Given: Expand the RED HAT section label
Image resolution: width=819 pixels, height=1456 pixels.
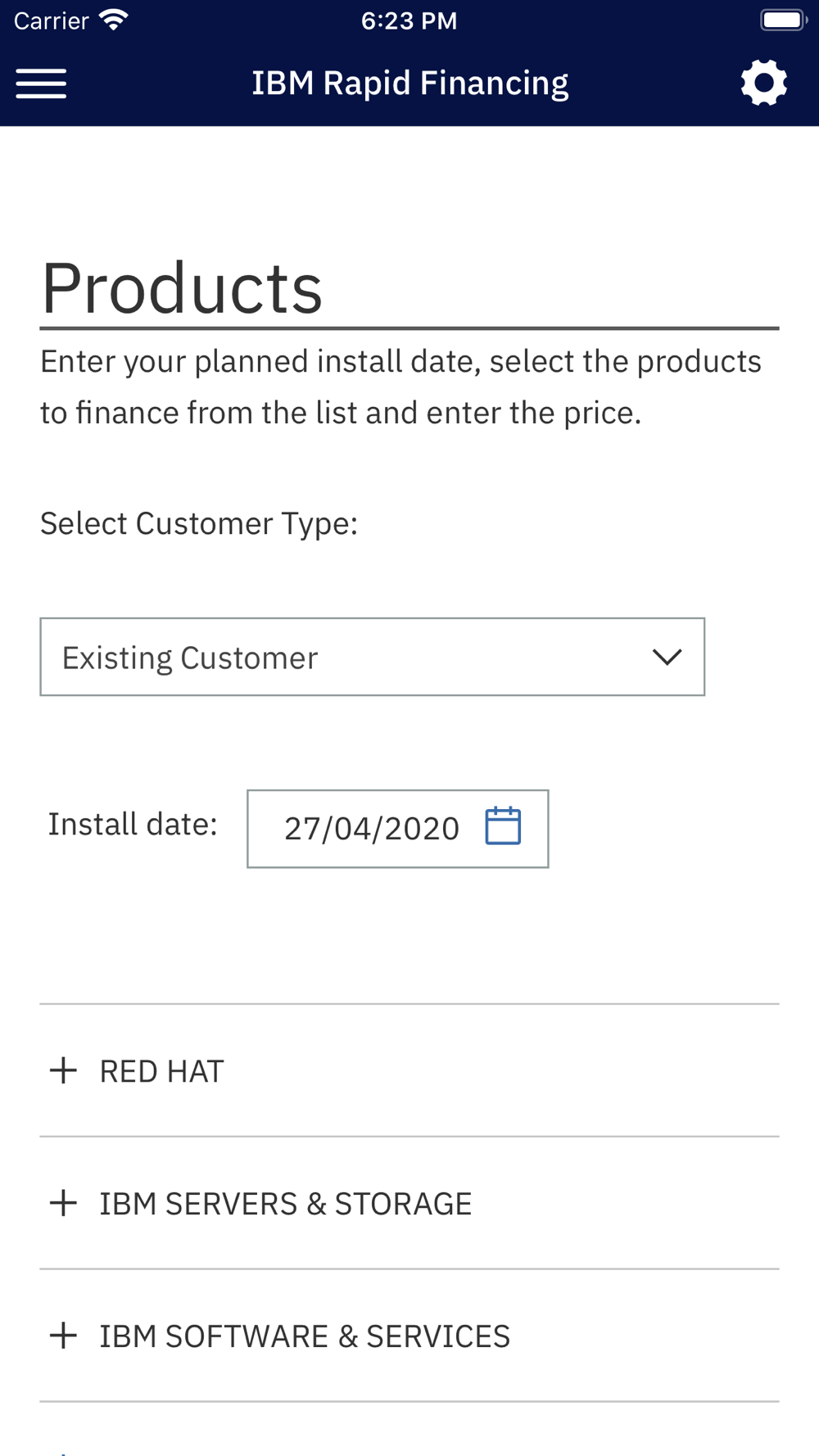Looking at the screenshot, I should (x=161, y=1071).
